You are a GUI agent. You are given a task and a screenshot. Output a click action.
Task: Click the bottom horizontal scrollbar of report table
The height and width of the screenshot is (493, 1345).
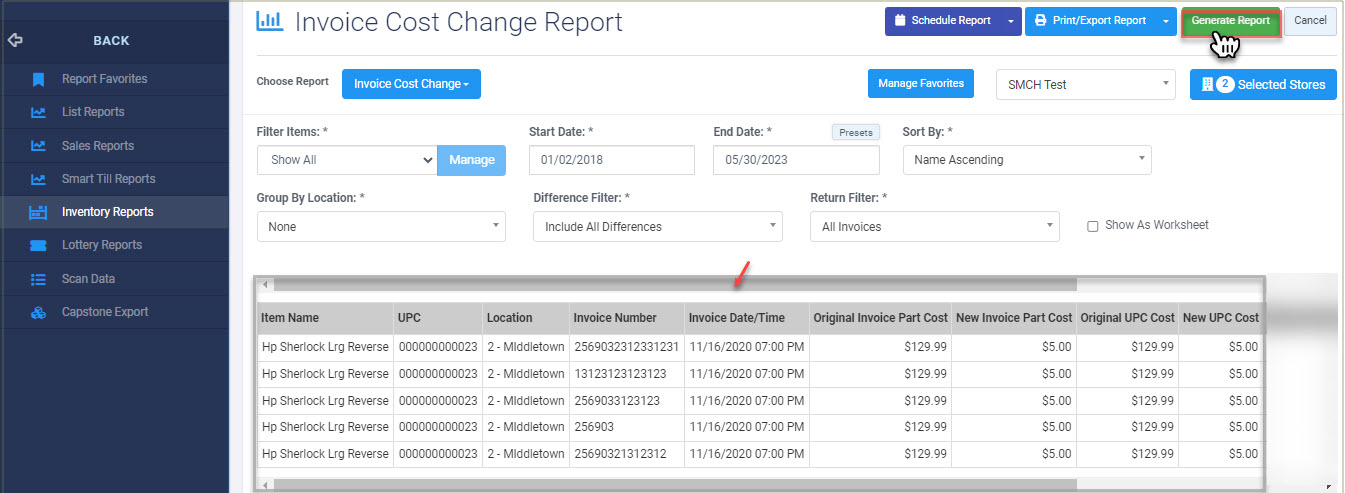click(675, 484)
